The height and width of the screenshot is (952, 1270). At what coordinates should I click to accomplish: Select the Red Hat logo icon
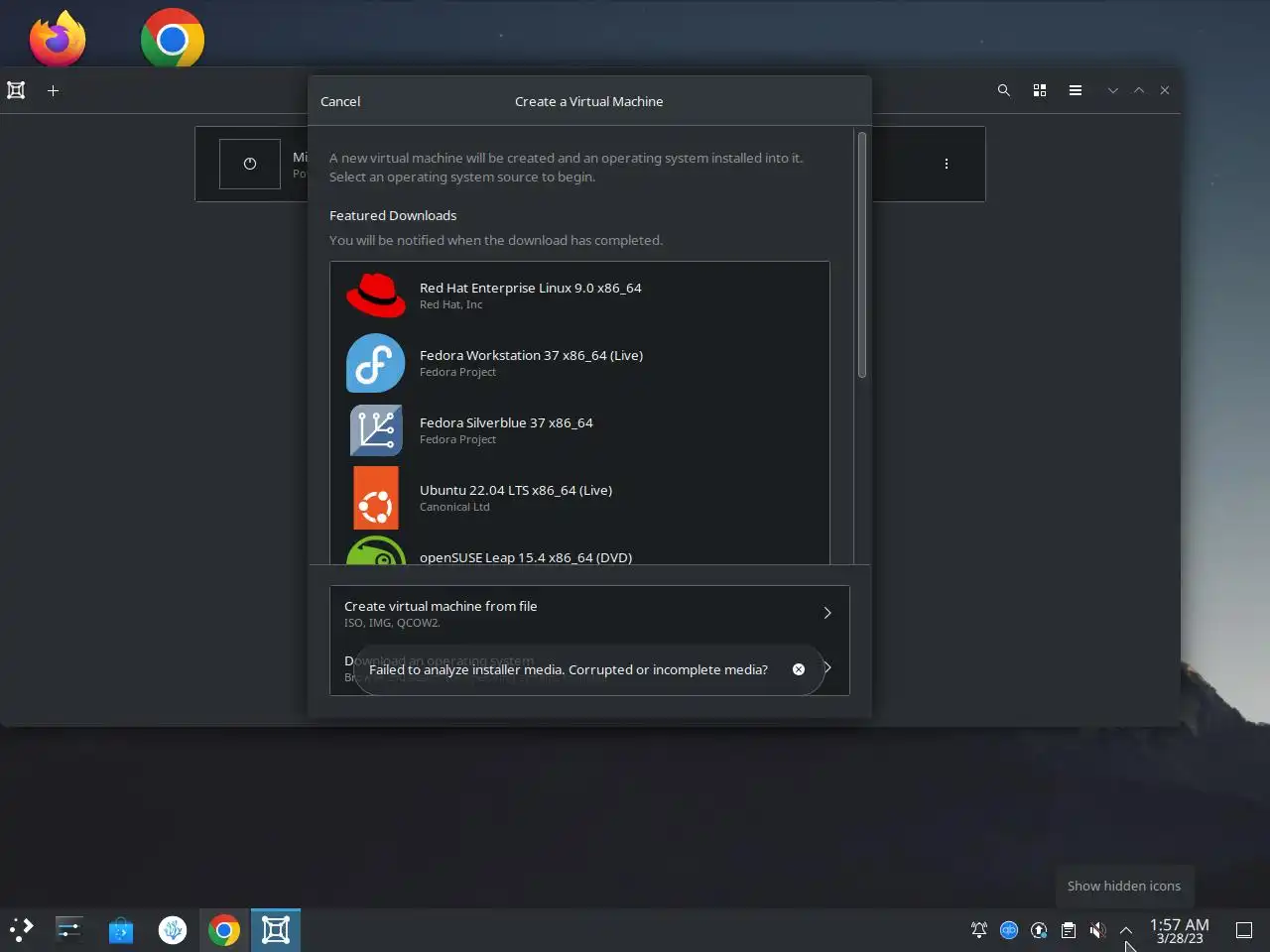click(x=375, y=296)
